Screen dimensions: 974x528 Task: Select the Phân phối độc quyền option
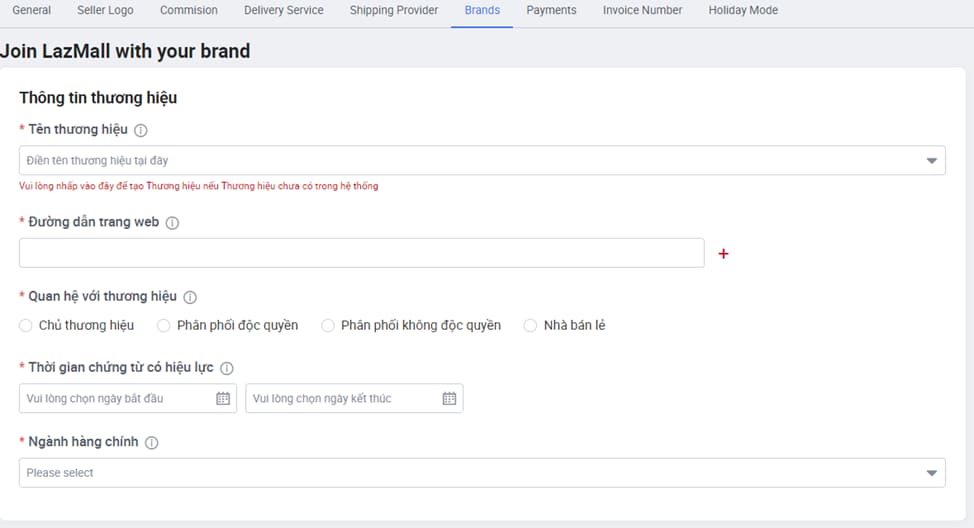tap(164, 326)
